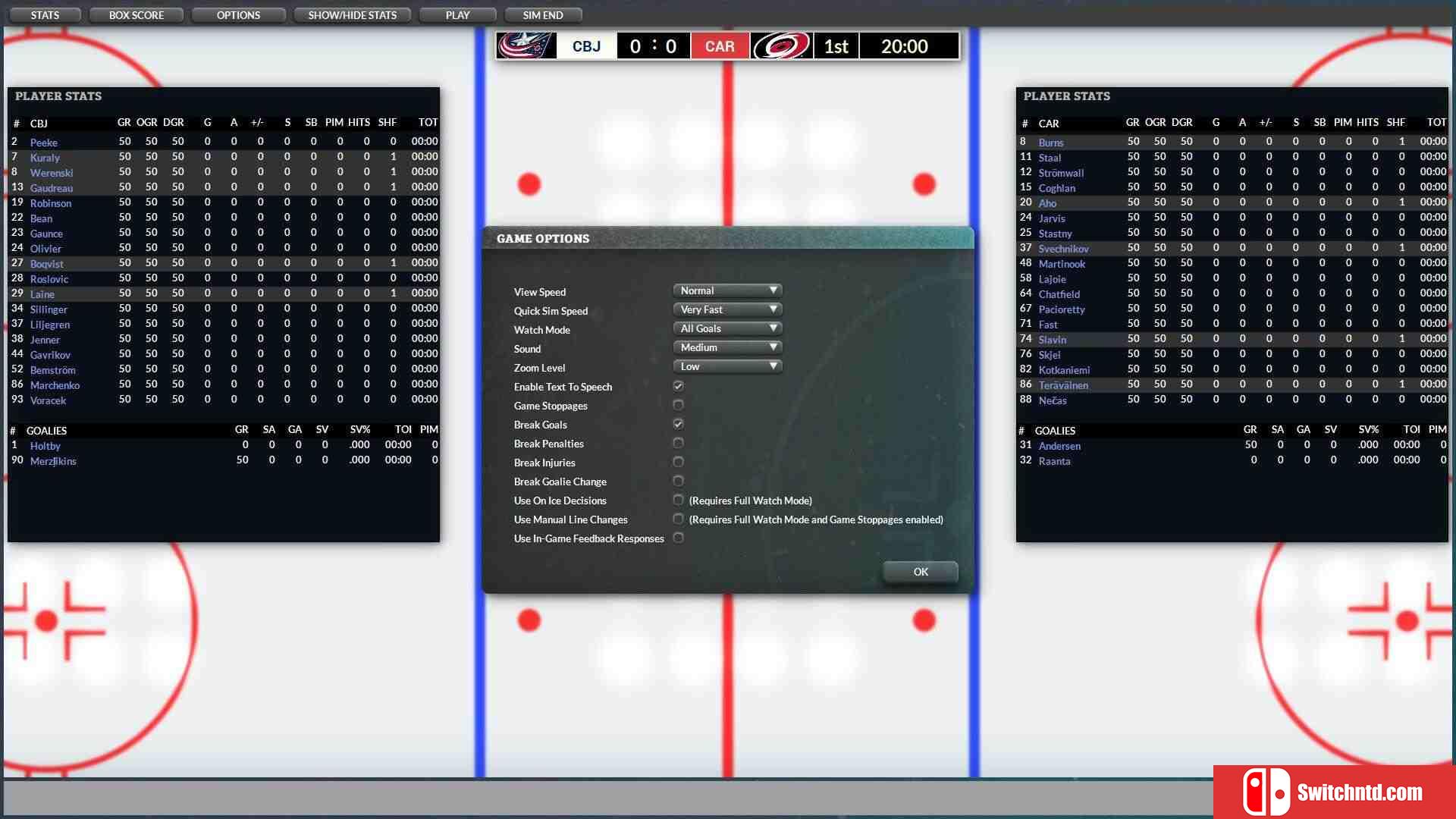
Task: Toggle Enable Text To Speech checkbox
Action: [x=678, y=385]
